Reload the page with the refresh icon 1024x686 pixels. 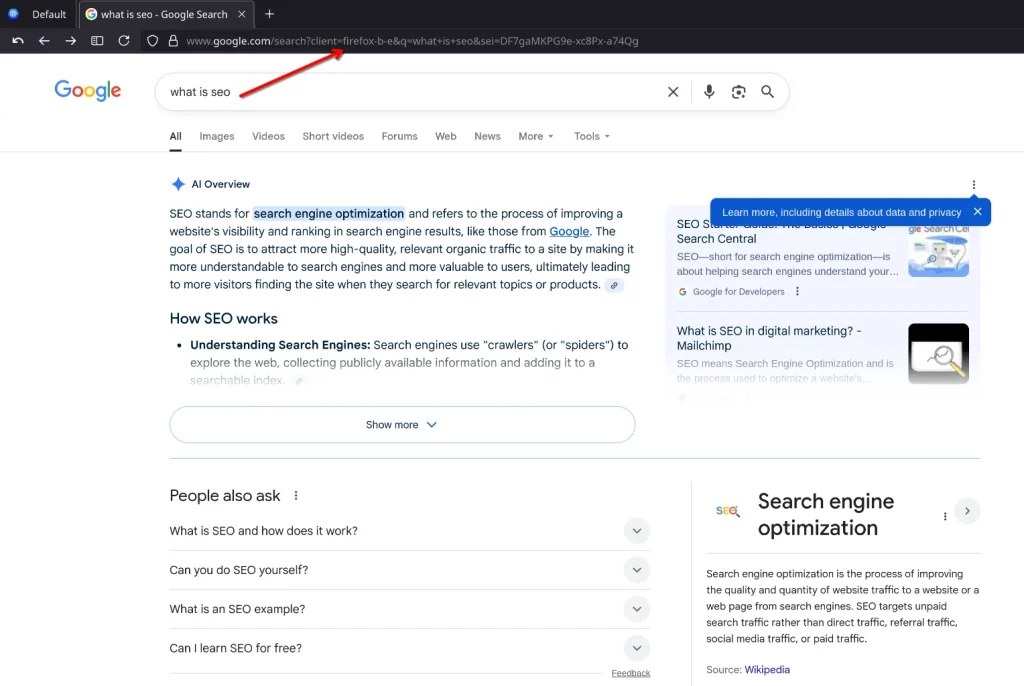click(123, 41)
